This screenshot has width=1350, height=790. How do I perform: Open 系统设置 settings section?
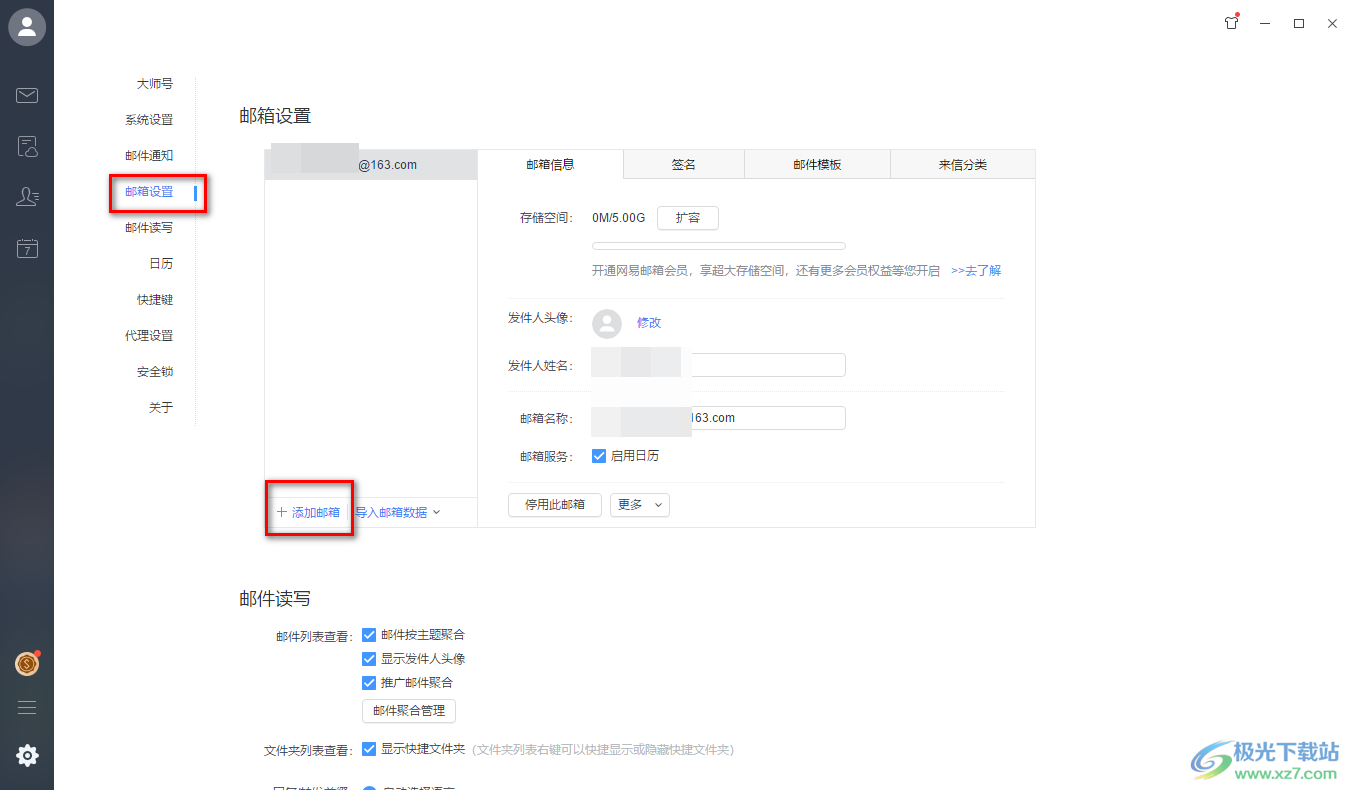pyautogui.click(x=149, y=120)
